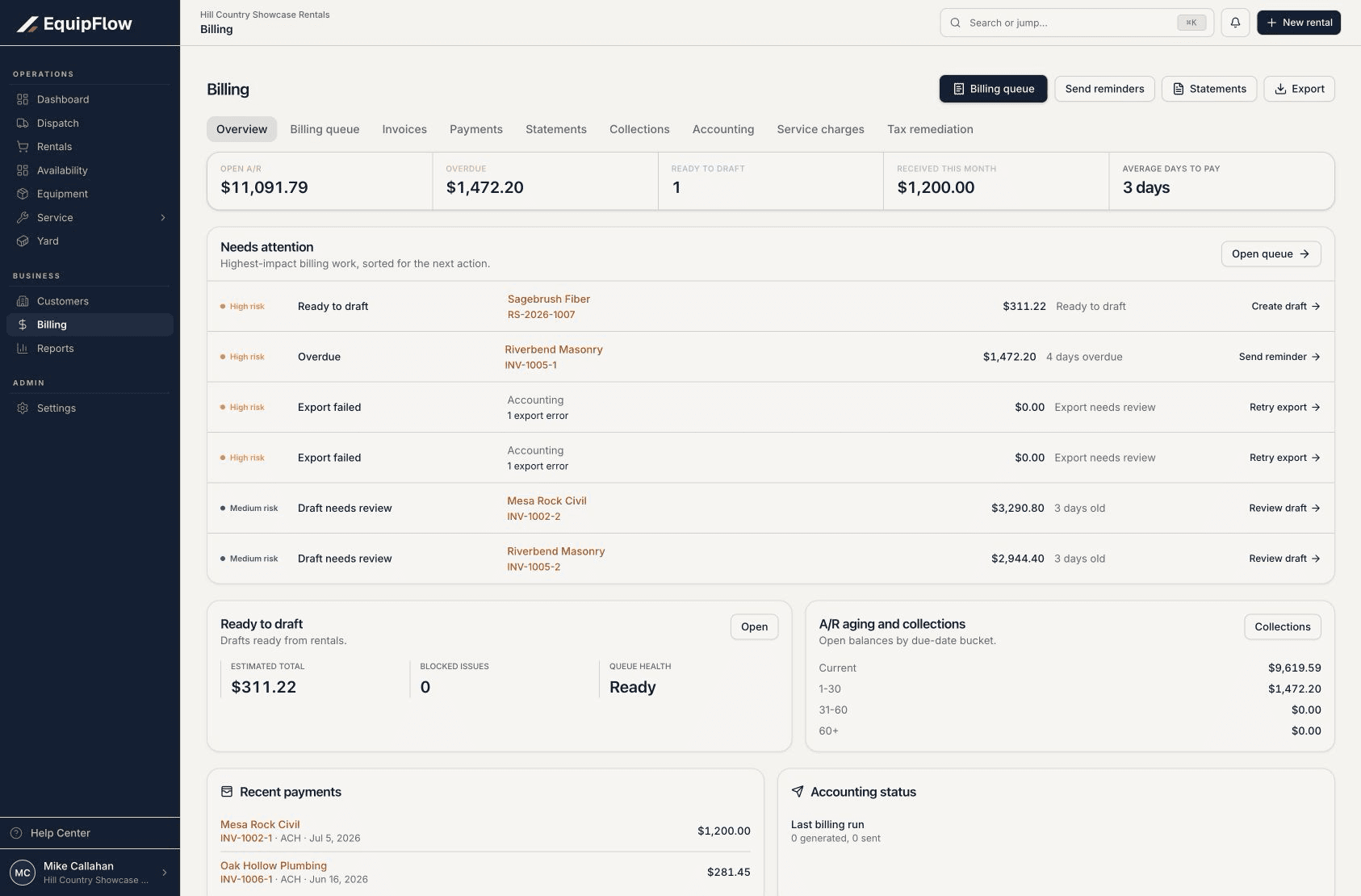
Task: Open invoice INV-1002-2 link
Action: 534,517
